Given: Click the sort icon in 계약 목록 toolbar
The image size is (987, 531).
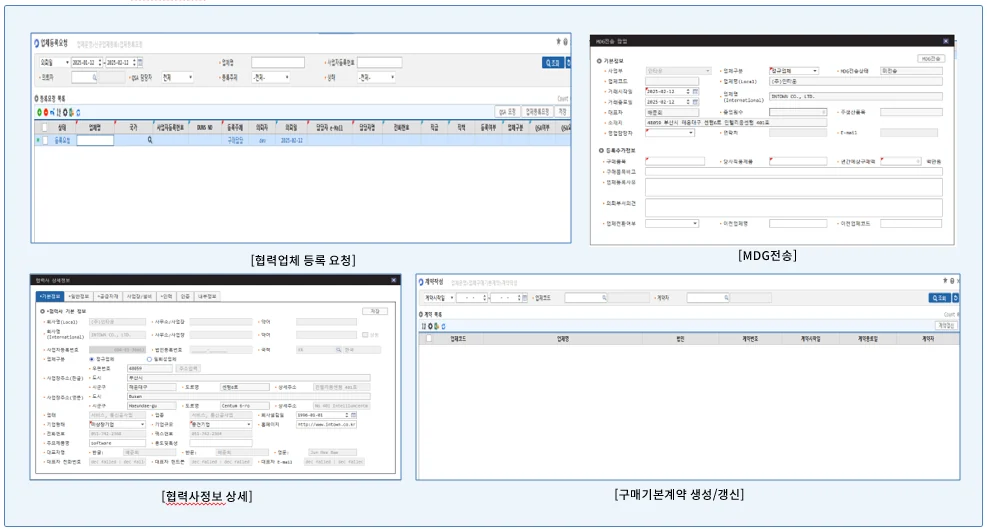Looking at the screenshot, I should tap(424, 326).
